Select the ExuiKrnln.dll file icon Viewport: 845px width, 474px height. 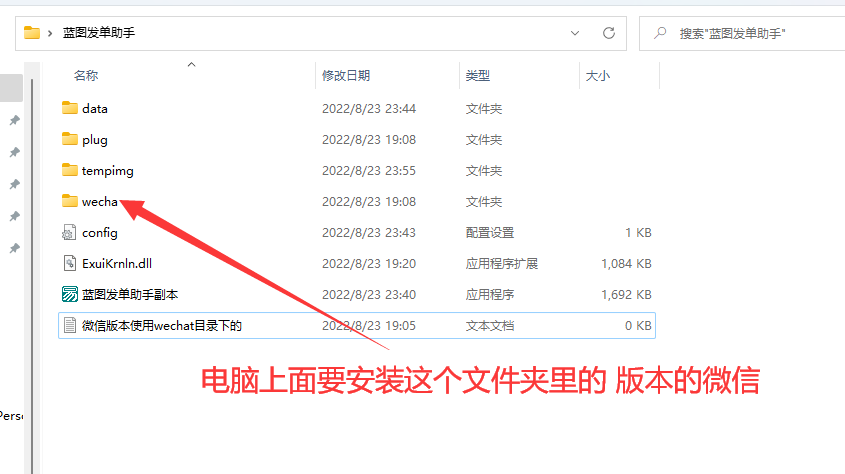tap(69, 263)
